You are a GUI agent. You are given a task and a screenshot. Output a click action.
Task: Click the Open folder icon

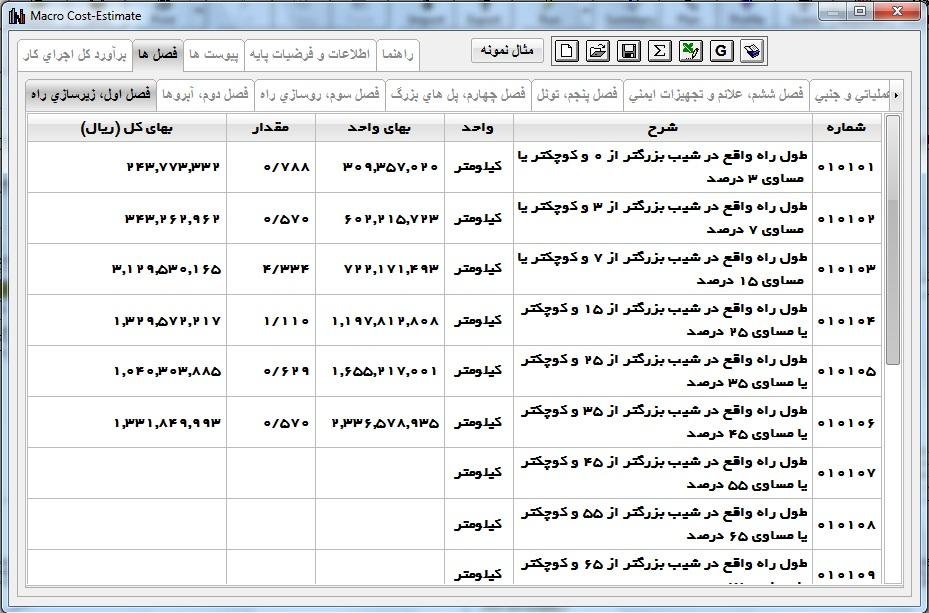598,51
